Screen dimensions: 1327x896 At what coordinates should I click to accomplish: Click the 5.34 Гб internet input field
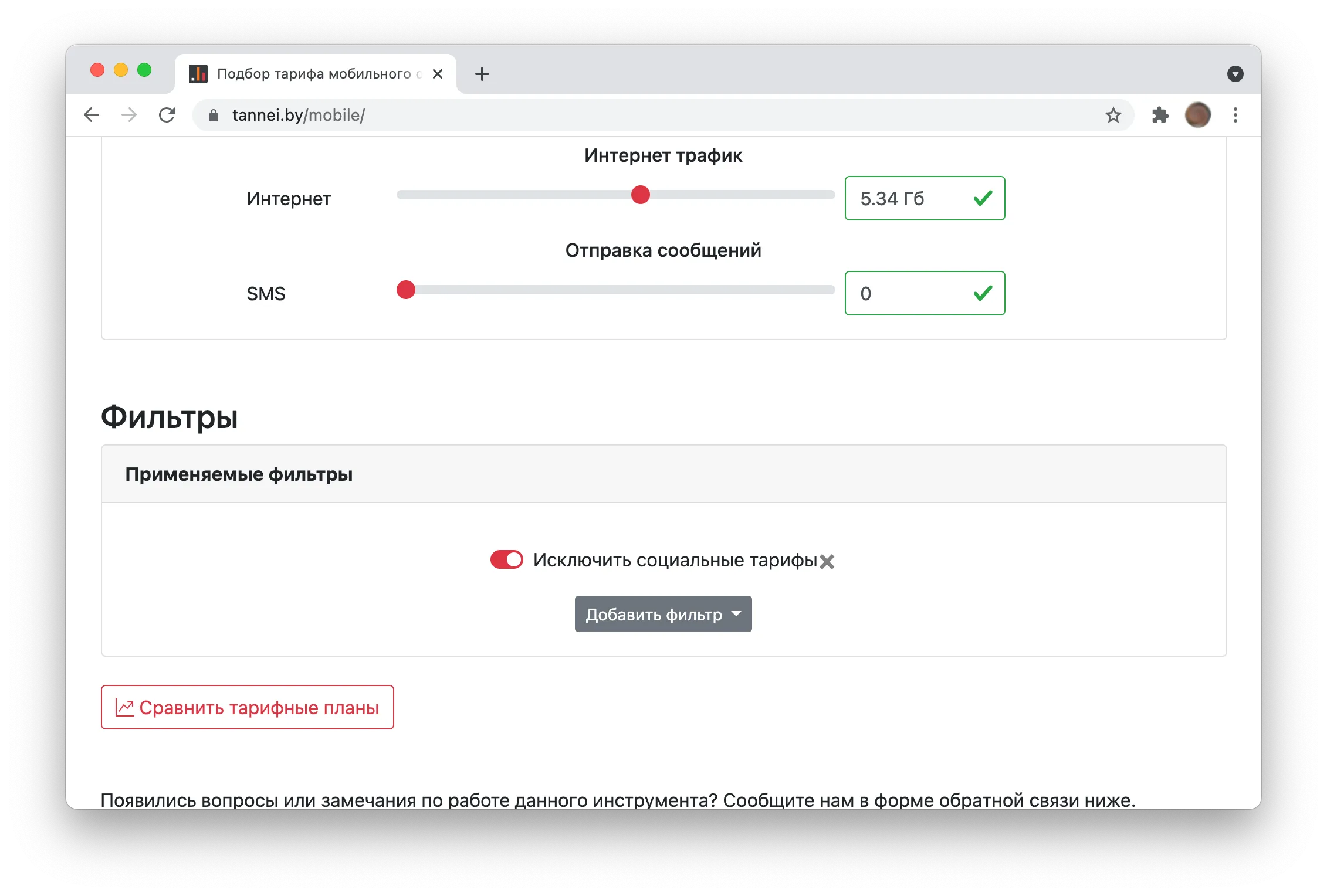pos(925,198)
